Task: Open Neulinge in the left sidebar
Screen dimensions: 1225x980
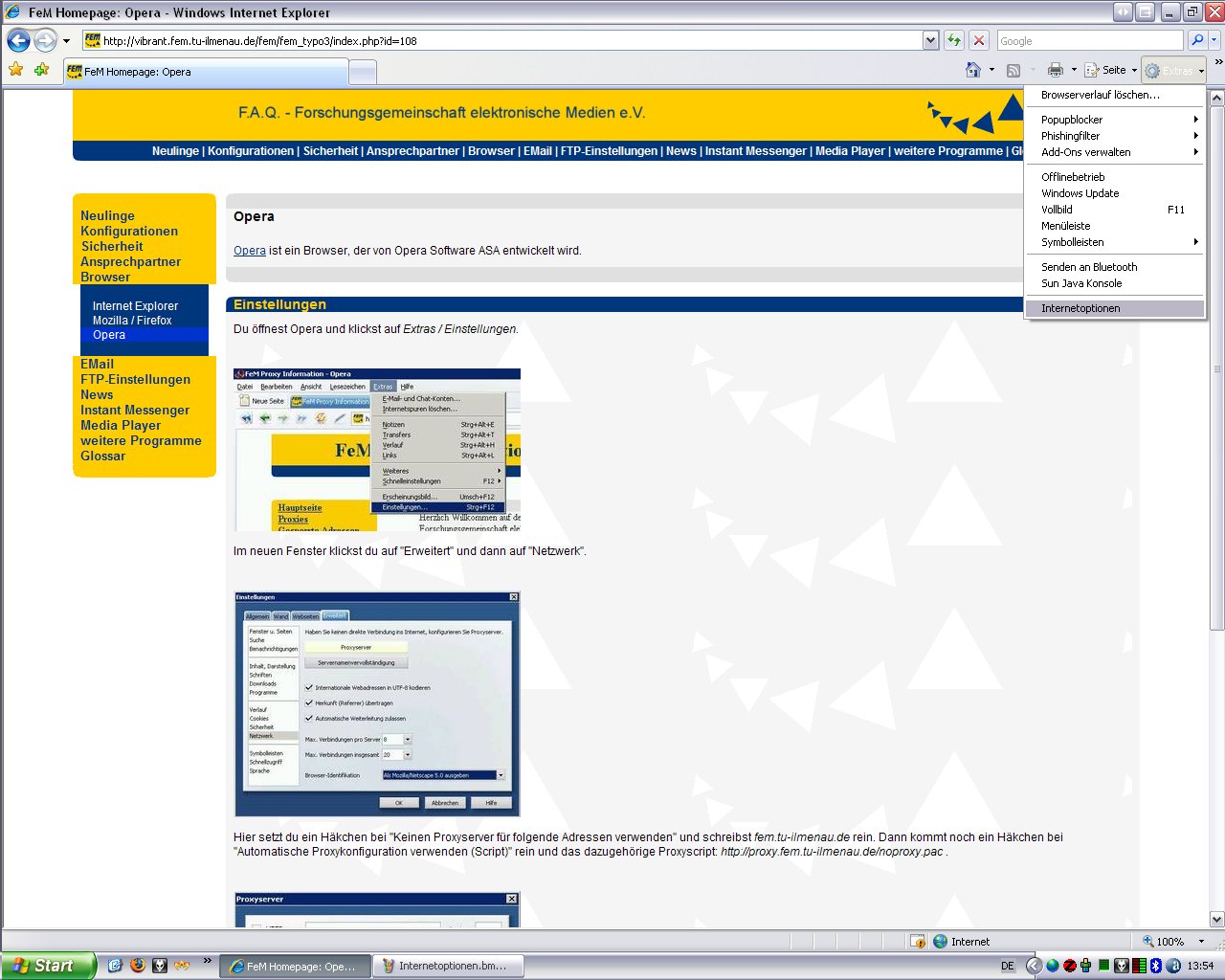Action: pyautogui.click(x=107, y=216)
